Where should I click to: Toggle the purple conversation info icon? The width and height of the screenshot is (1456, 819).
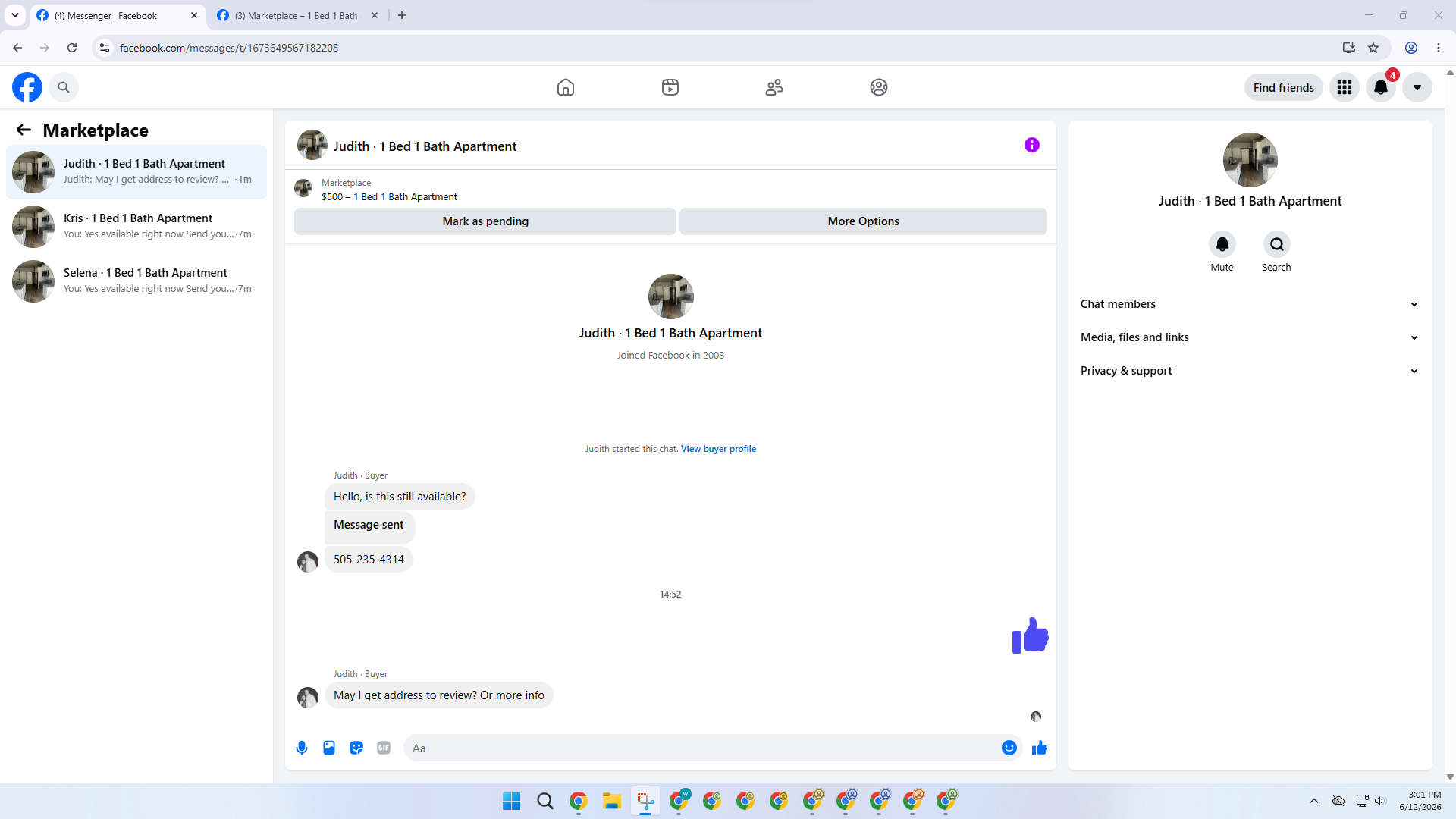[1032, 145]
